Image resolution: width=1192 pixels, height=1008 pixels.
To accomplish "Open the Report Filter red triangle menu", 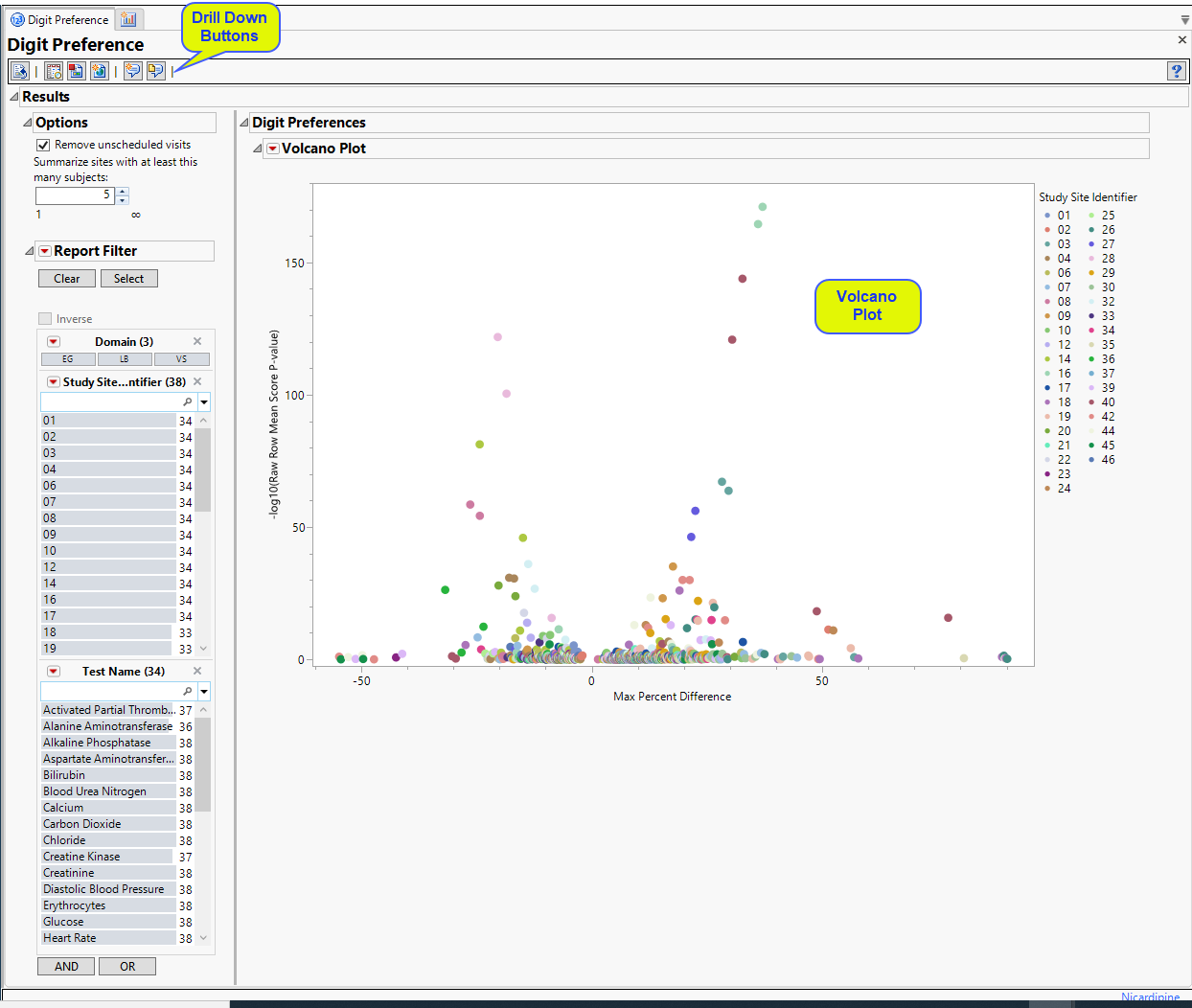I will 44,251.
